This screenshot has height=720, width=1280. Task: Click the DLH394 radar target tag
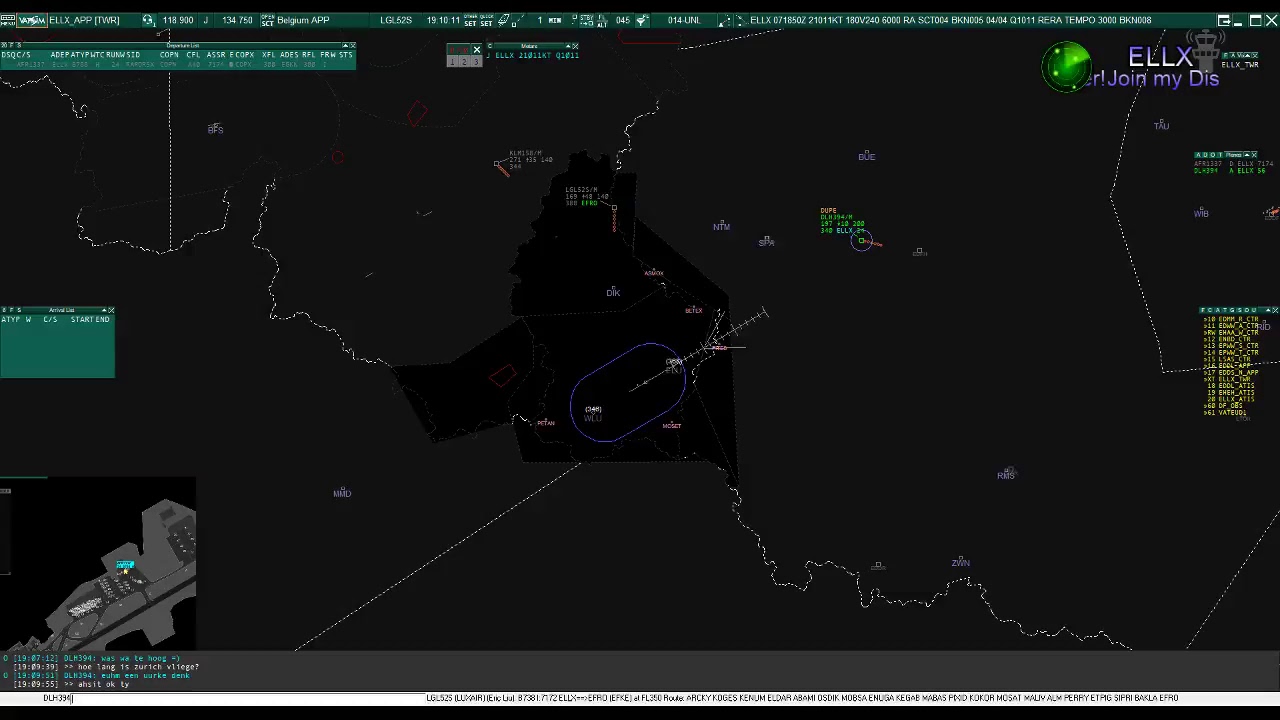pyautogui.click(x=842, y=222)
